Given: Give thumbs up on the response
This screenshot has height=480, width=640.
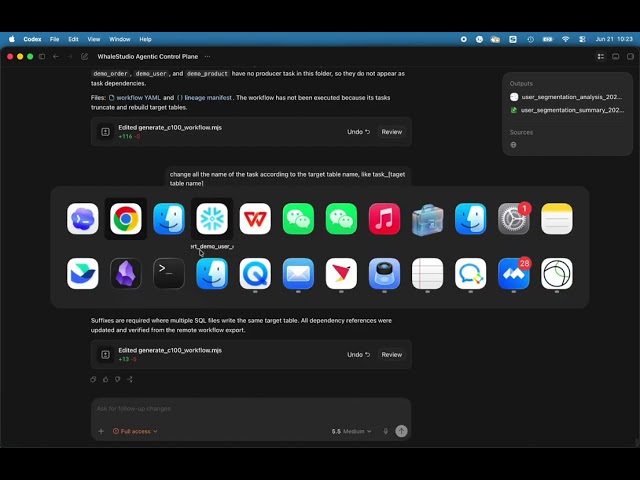Looking at the screenshot, I should [x=105, y=379].
